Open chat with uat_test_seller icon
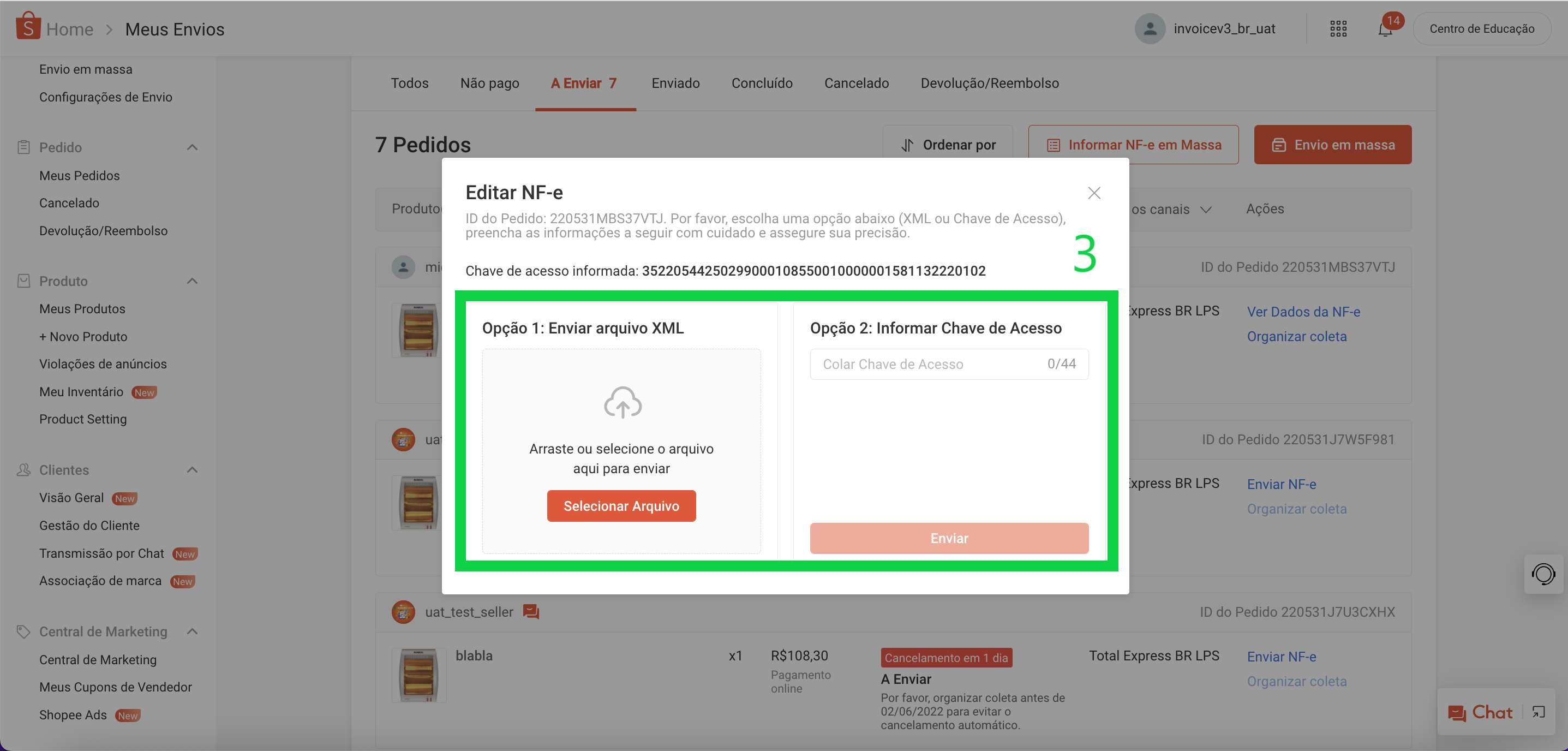This screenshot has height=751, width=1568. pos(531,611)
